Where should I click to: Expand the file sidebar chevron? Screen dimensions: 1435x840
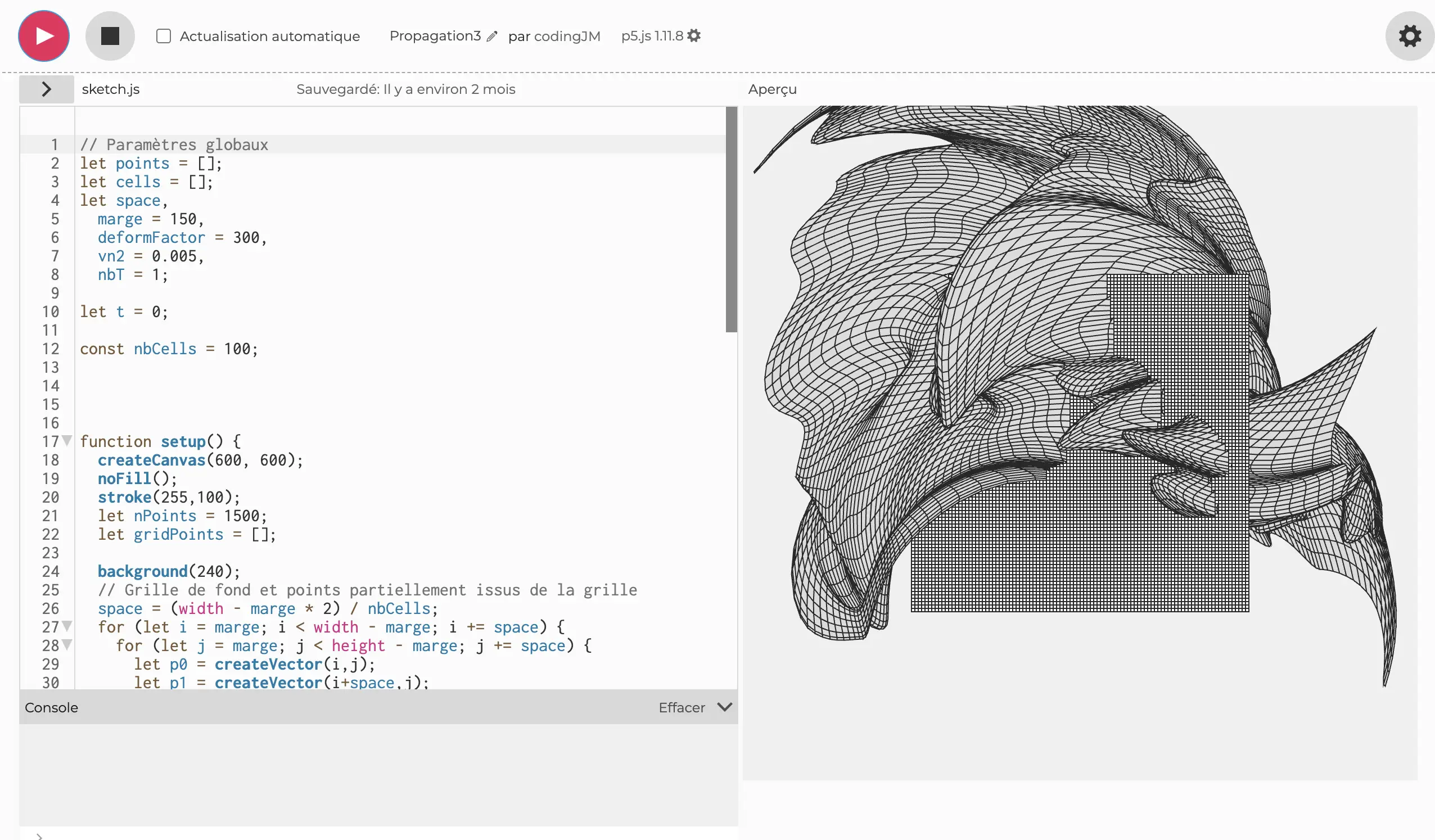point(47,89)
